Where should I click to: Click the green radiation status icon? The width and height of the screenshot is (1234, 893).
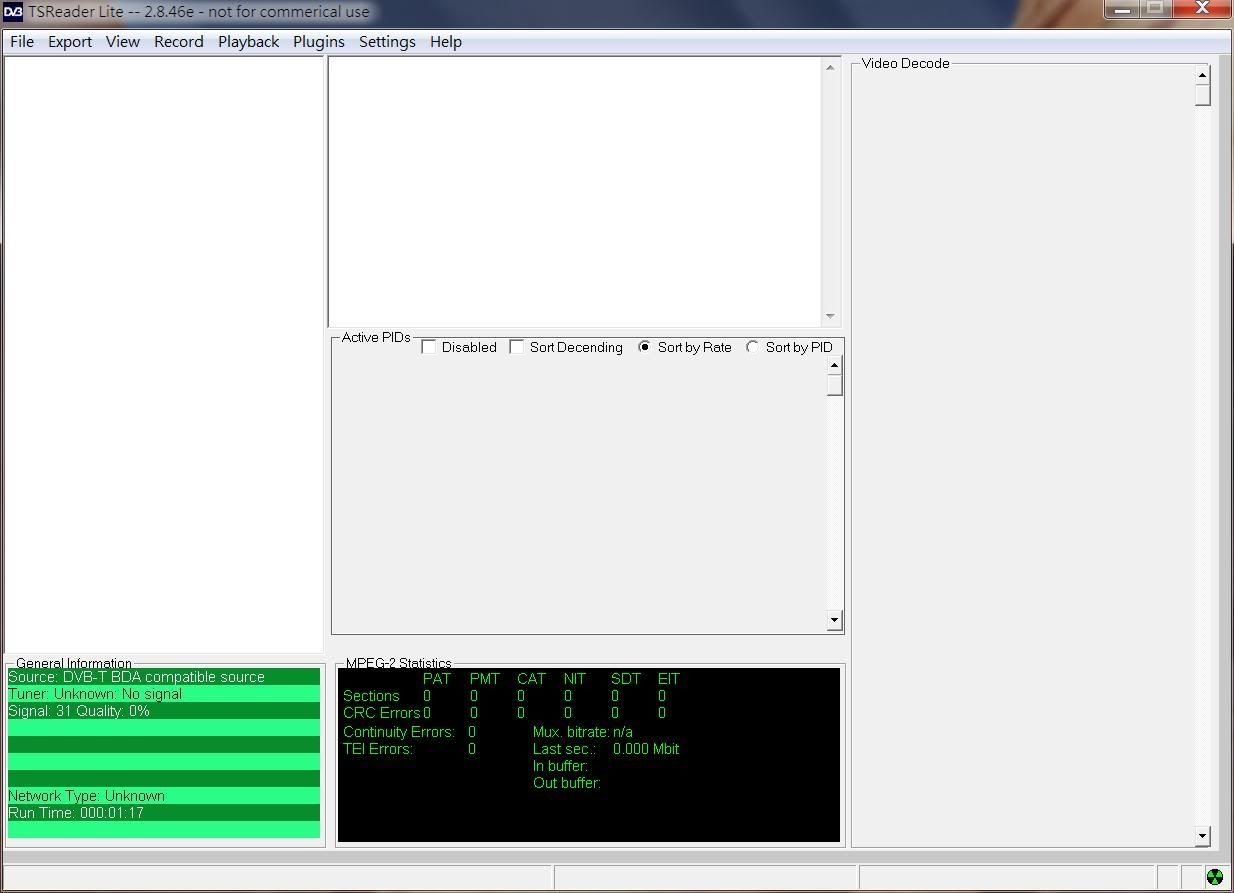point(1215,877)
